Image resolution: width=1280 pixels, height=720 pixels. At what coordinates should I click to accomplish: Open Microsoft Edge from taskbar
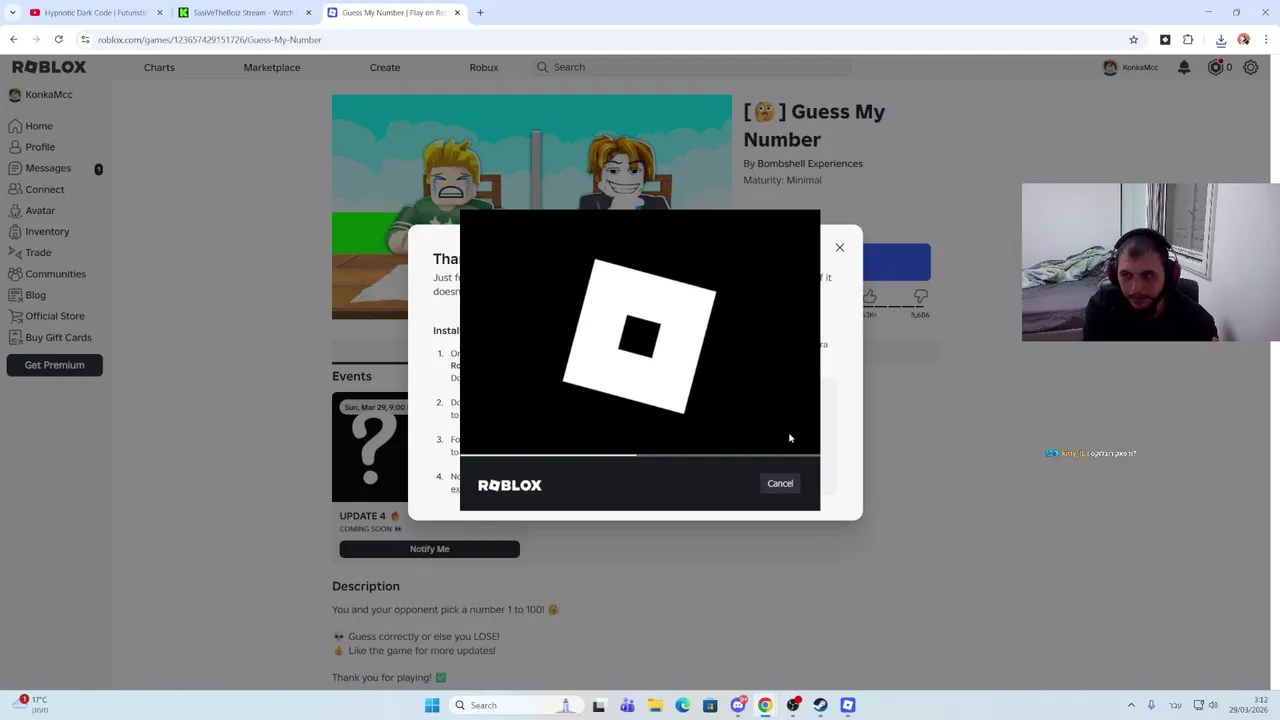tap(683, 705)
